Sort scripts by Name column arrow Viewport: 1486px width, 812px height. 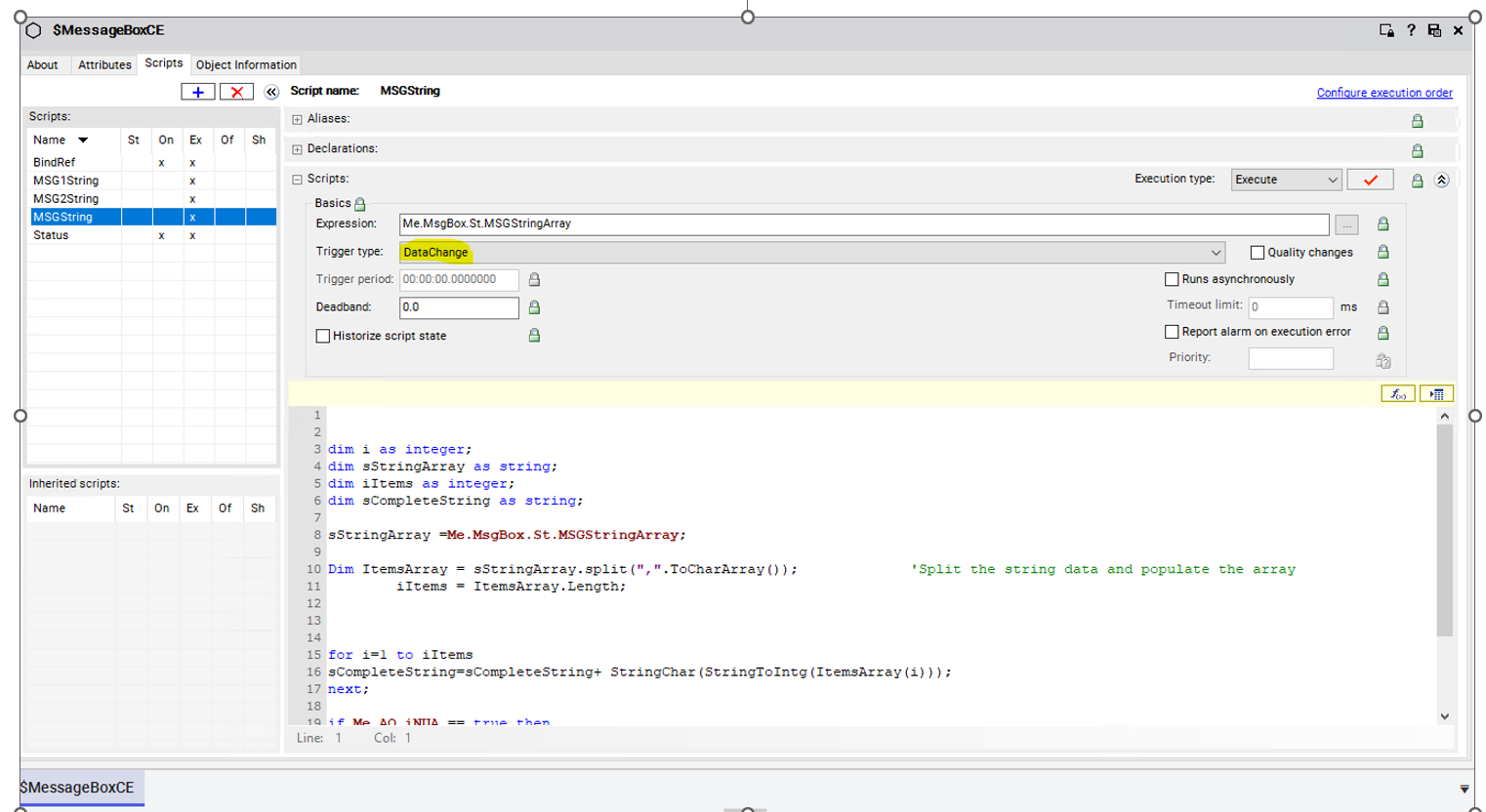pos(83,141)
